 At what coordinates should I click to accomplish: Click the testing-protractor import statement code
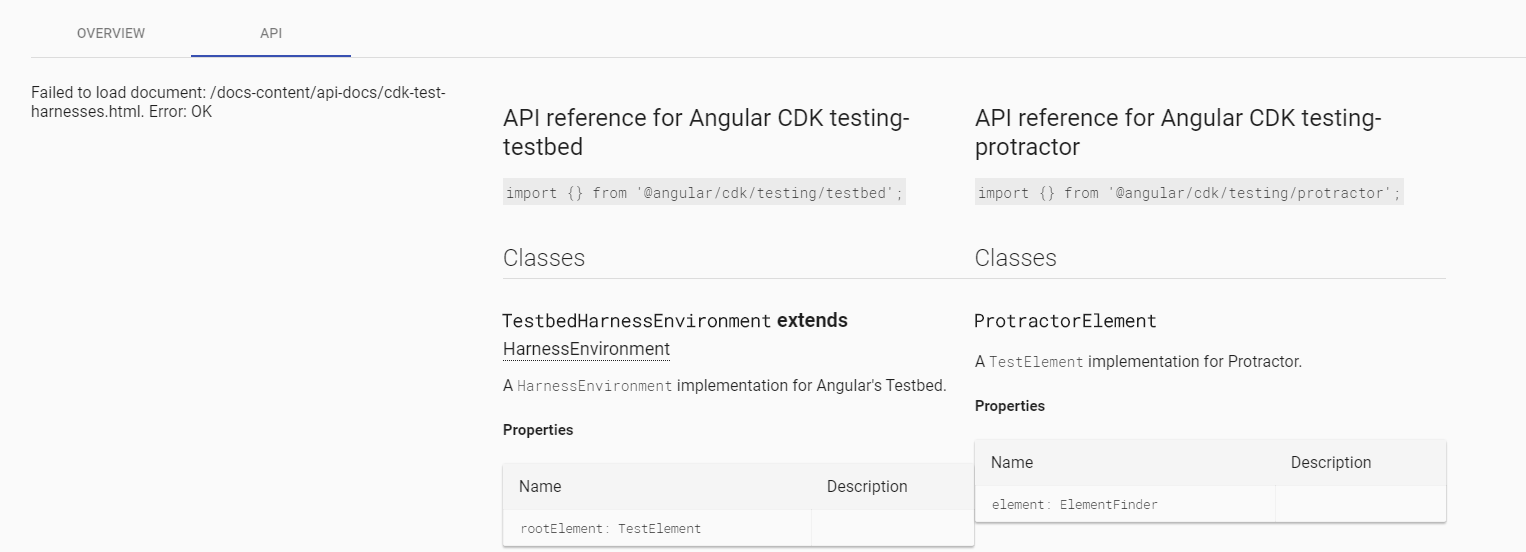(x=1189, y=193)
